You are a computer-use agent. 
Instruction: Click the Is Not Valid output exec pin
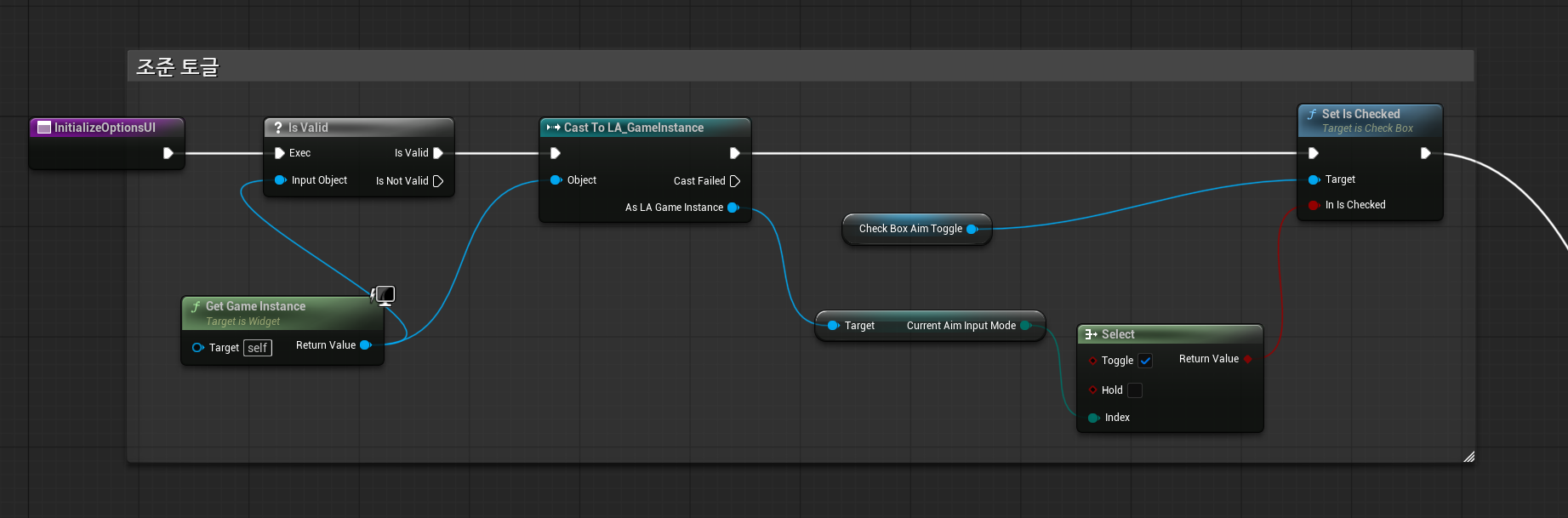[438, 181]
